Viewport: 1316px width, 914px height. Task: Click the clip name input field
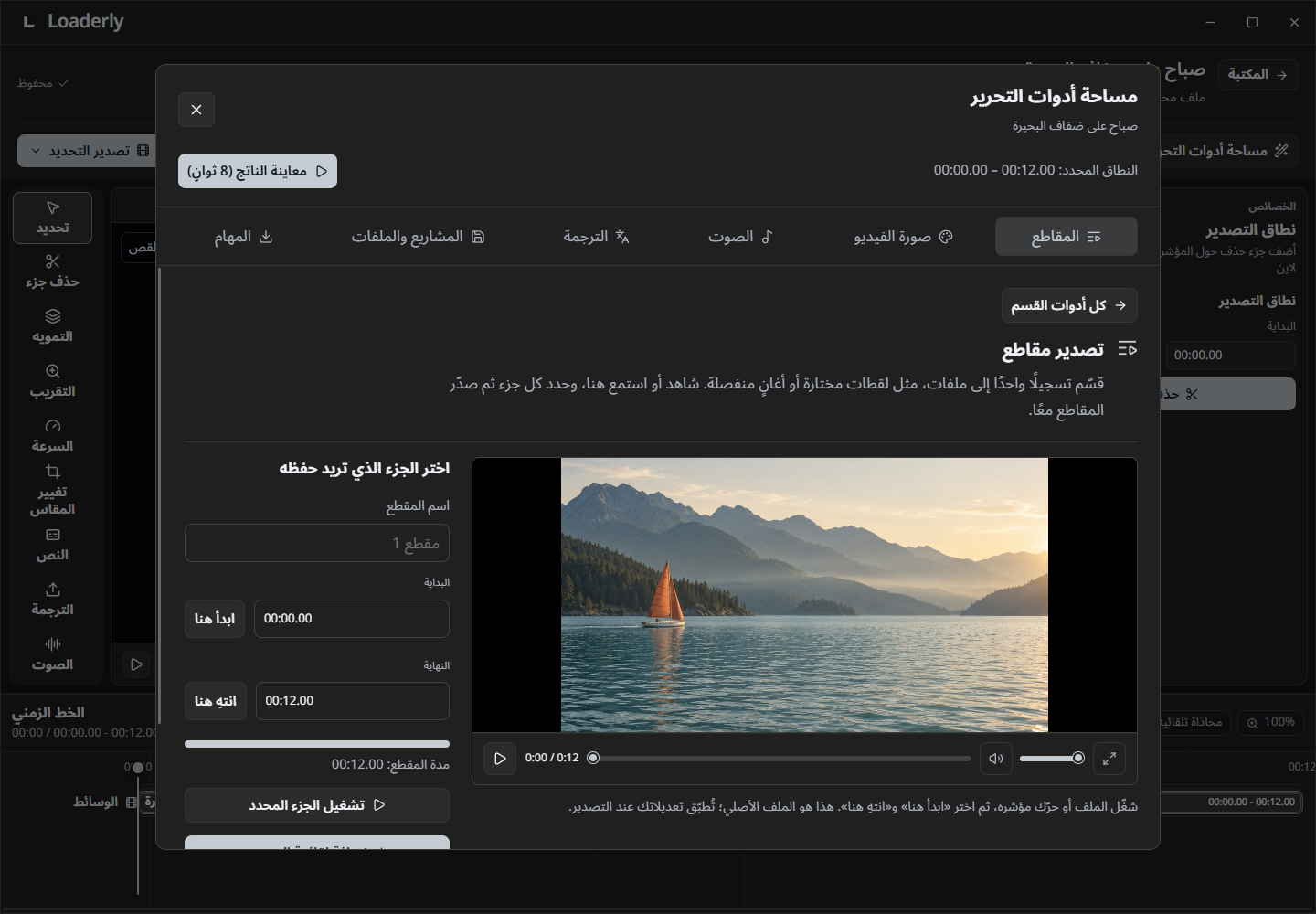coord(317,543)
